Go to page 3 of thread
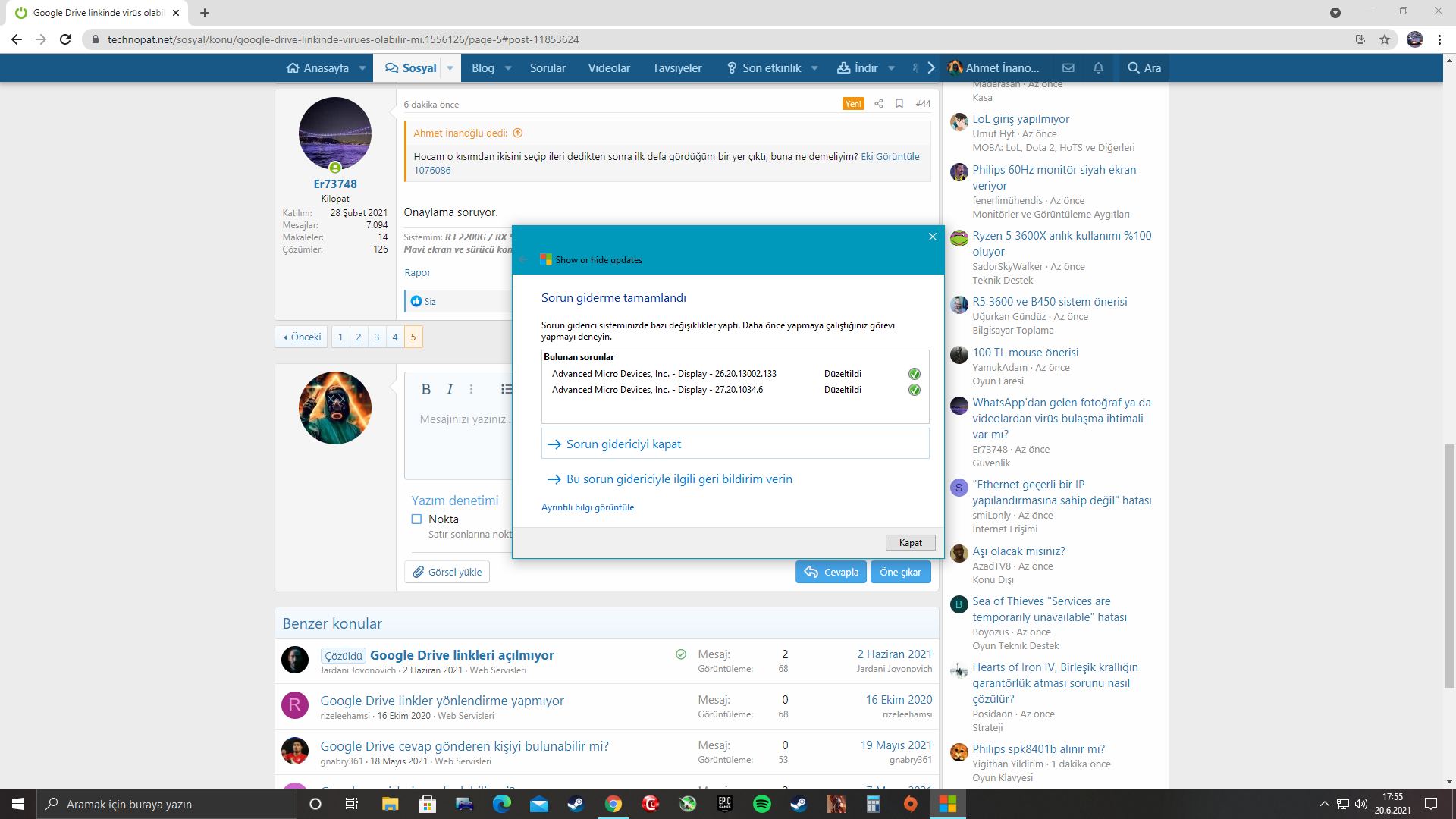 pos(377,337)
